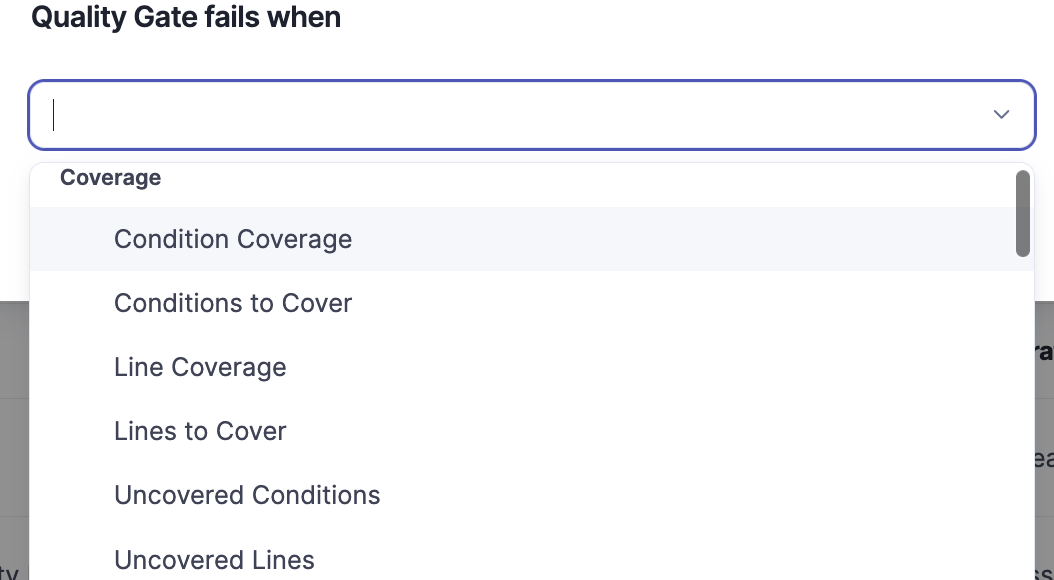Select the Uncovered Lines entry
1054x580 pixels.
(214, 560)
